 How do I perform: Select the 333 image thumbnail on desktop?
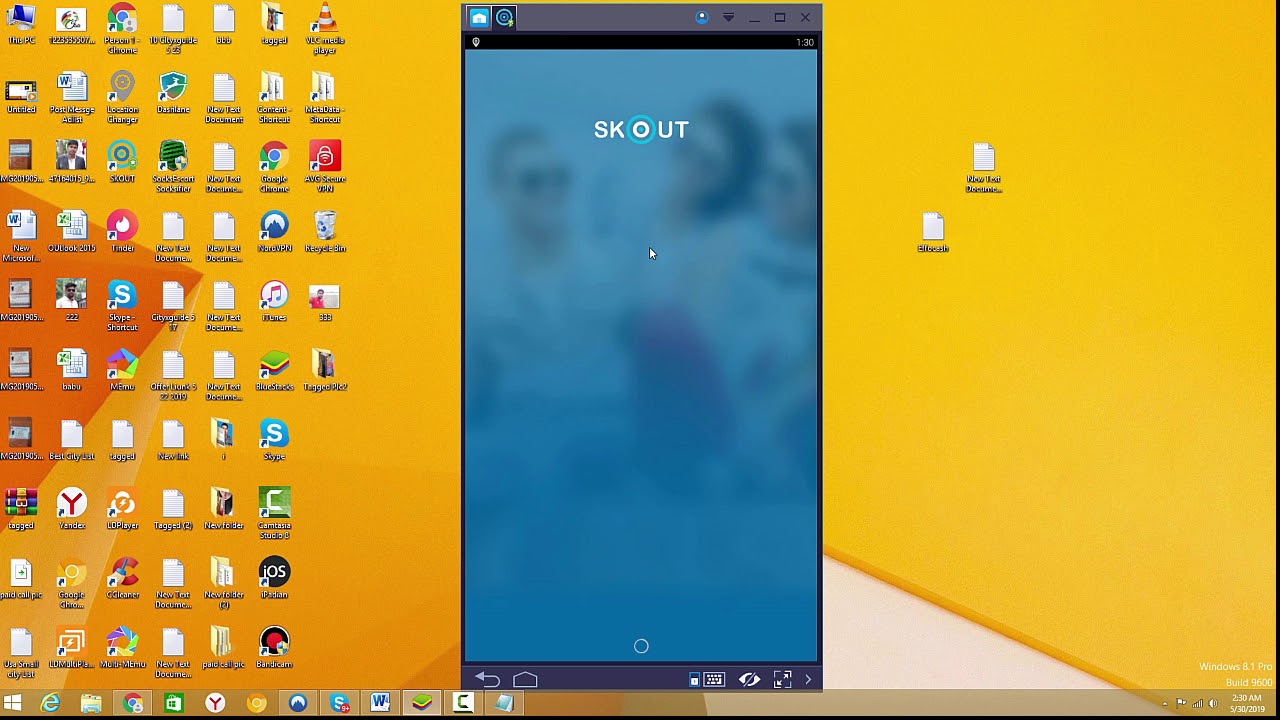click(x=324, y=301)
